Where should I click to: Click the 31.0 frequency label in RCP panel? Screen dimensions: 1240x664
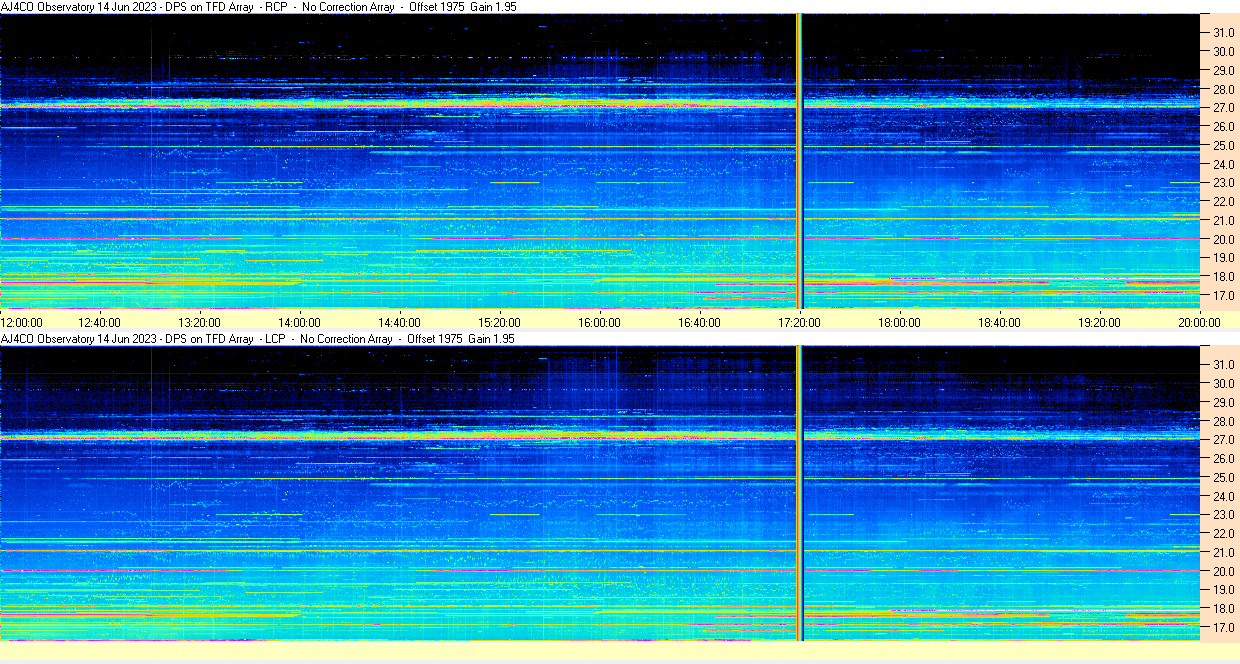pyautogui.click(x=1223, y=32)
